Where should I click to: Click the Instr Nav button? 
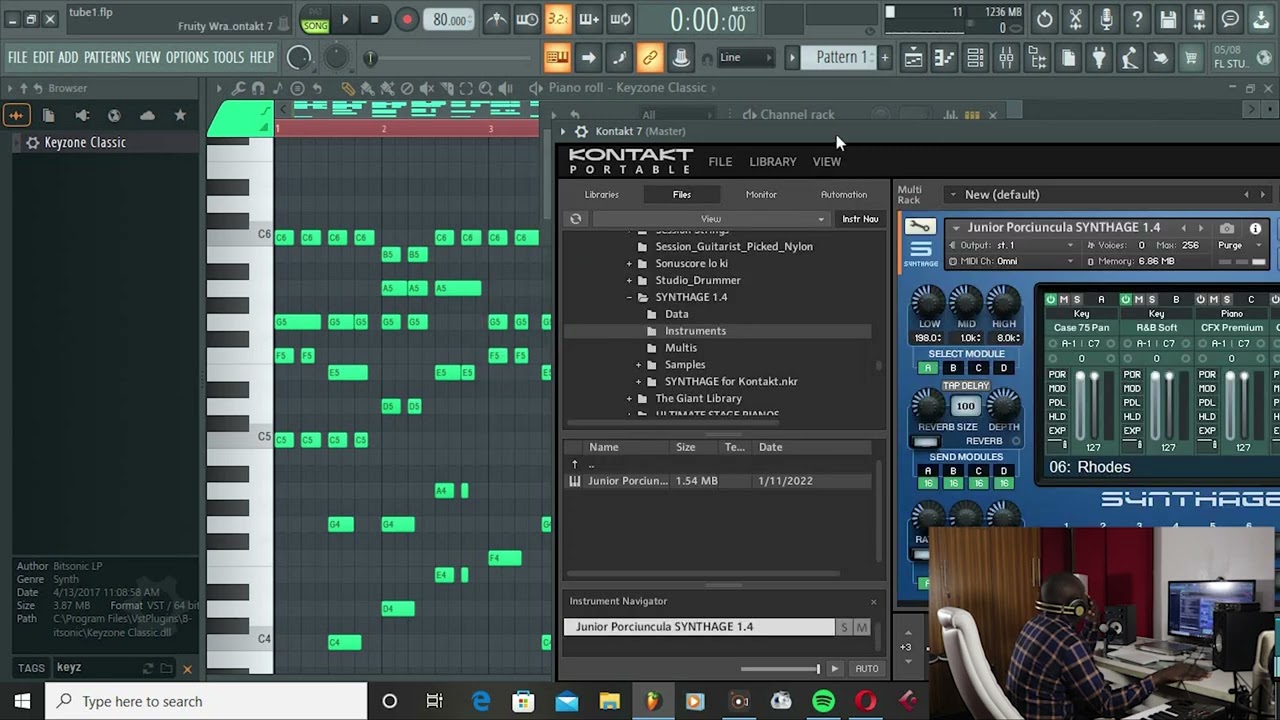(860, 219)
